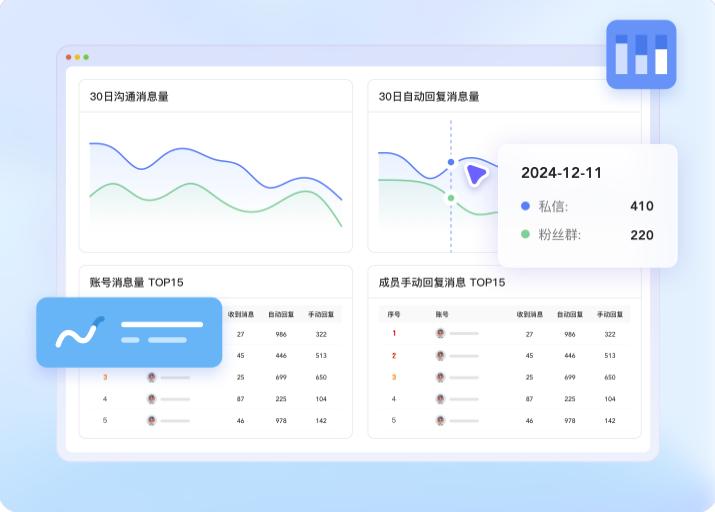Click rank number 2 in 成员手动回复消息 table
Screen dimensions: 715x512
click(394, 356)
